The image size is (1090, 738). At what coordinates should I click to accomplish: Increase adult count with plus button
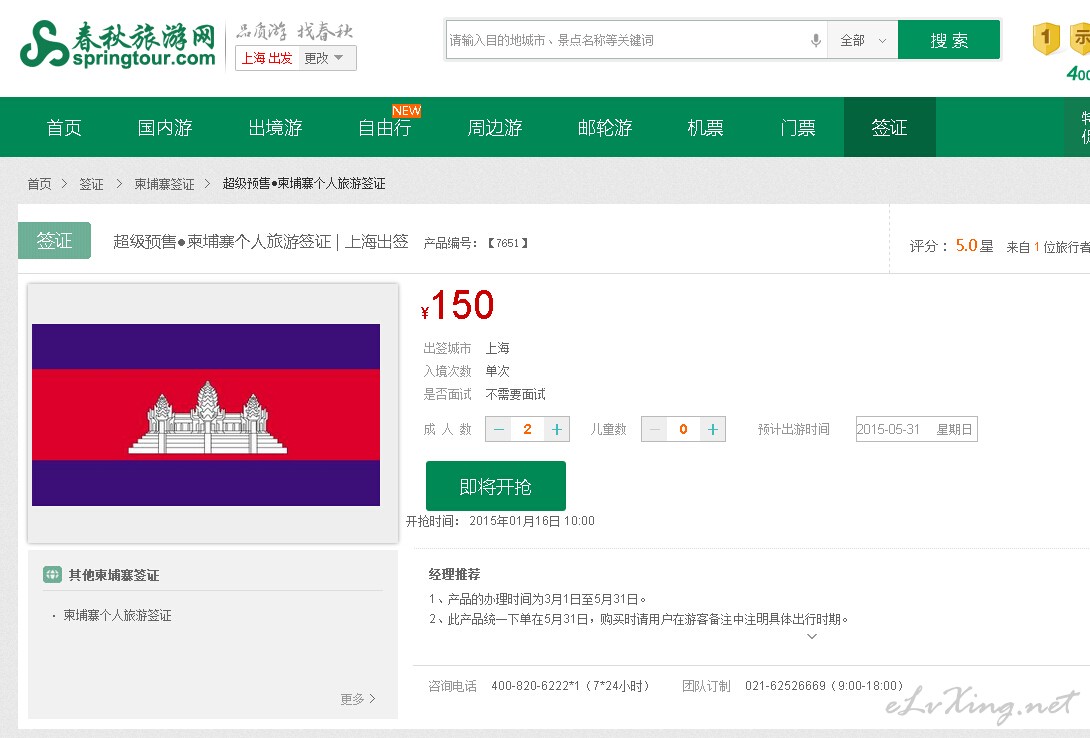click(x=557, y=430)
